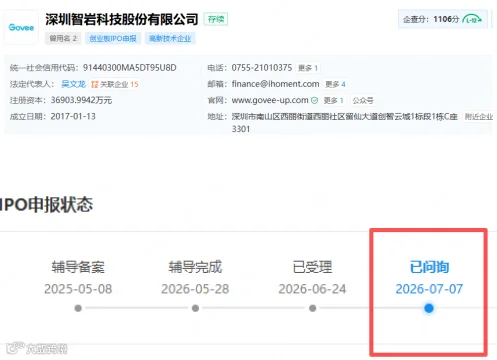This screenshot has height=360, width=497.
Task: Click the blue 已问询 timeline dot
Action: pyautogui.click(x=429, y=308)
